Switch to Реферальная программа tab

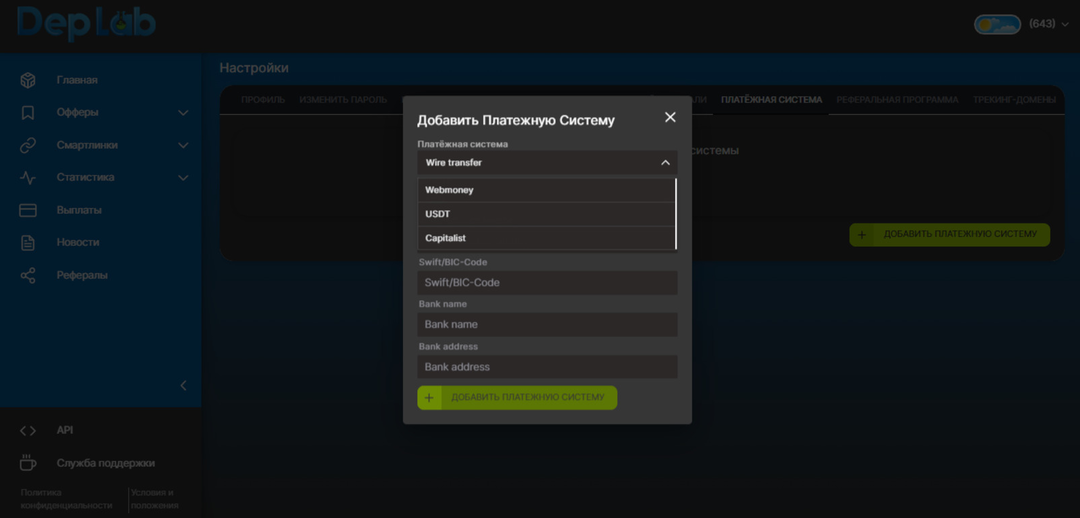(x=897, y=100)
